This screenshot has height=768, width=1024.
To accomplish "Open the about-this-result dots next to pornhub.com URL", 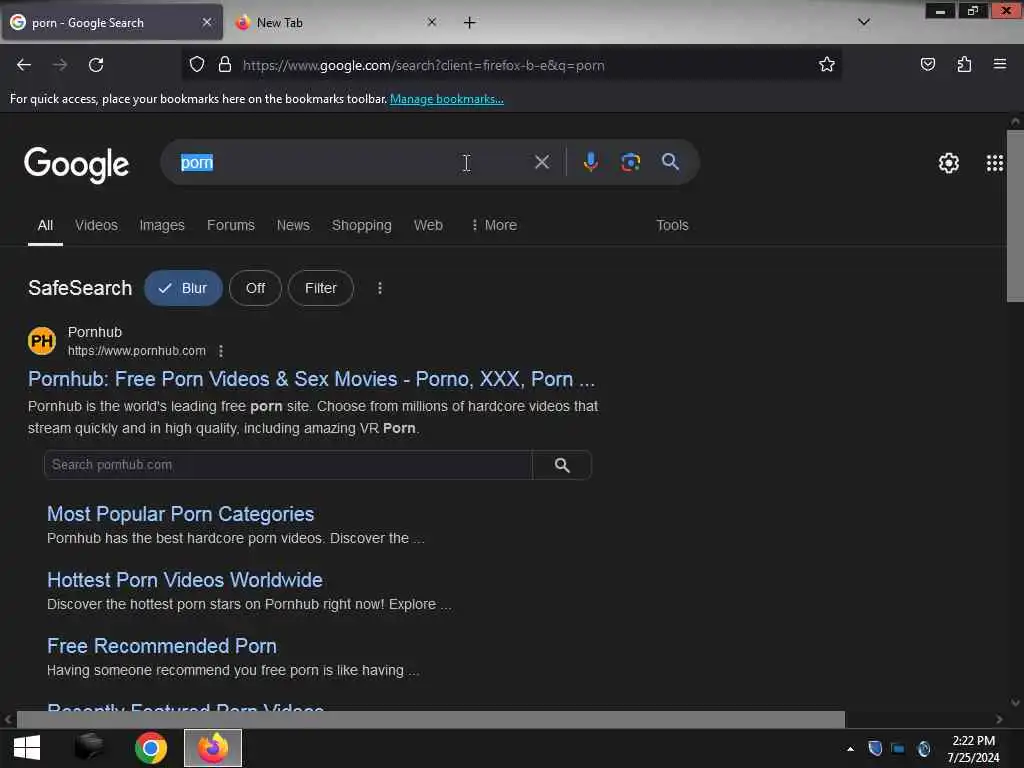I will click(221, 351).
